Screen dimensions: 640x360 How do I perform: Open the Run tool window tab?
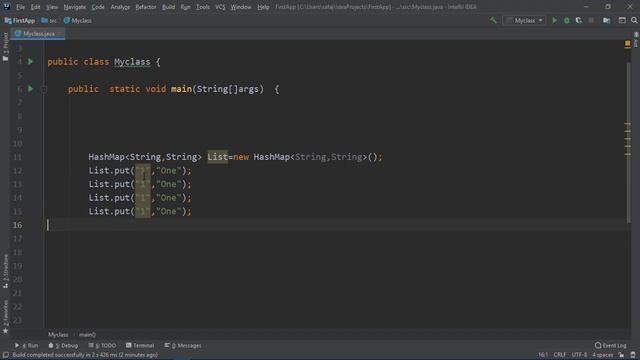pyautogui.click(x=27, y=346)
